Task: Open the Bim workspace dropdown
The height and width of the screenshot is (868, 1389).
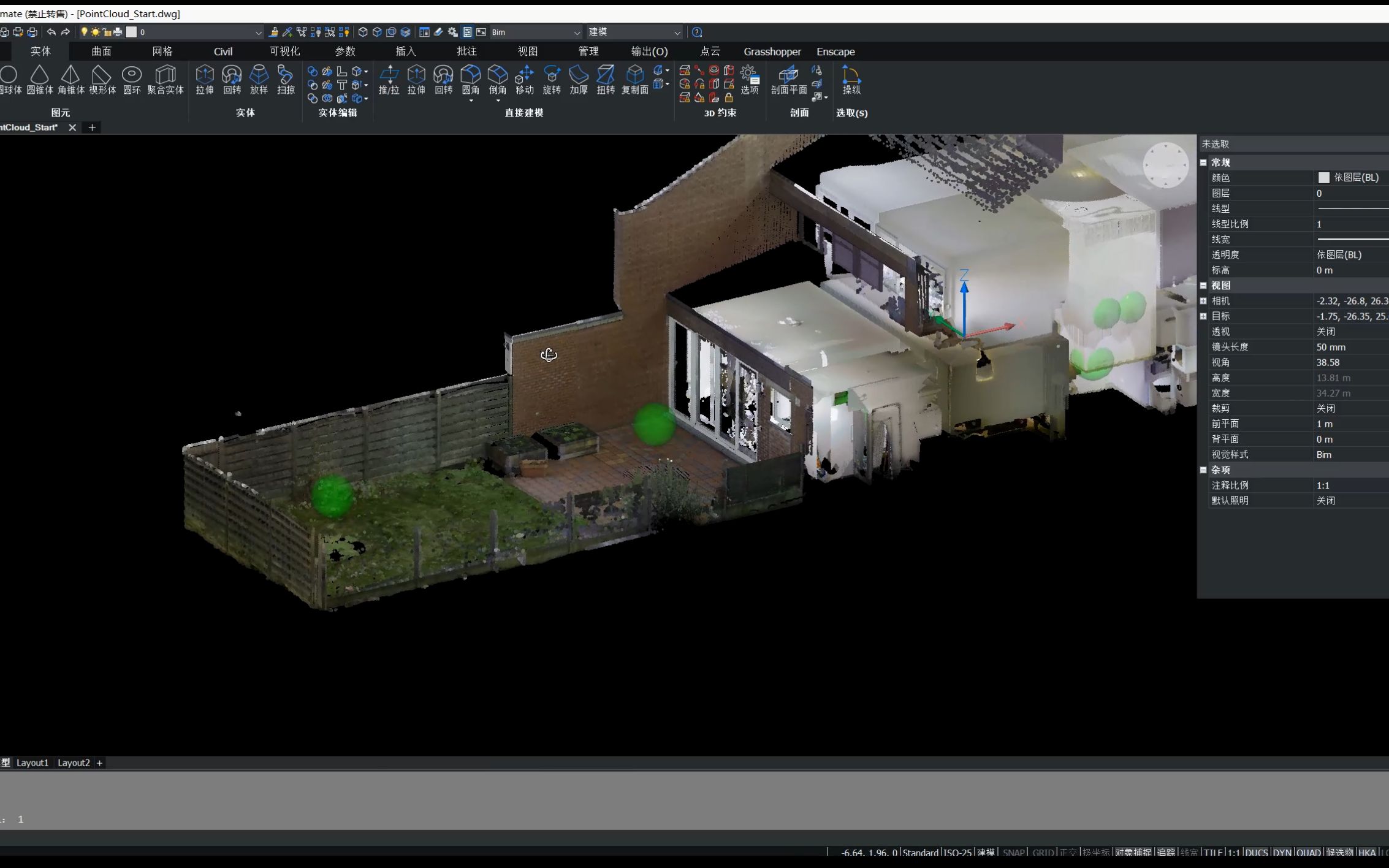Action: [576, 32]
